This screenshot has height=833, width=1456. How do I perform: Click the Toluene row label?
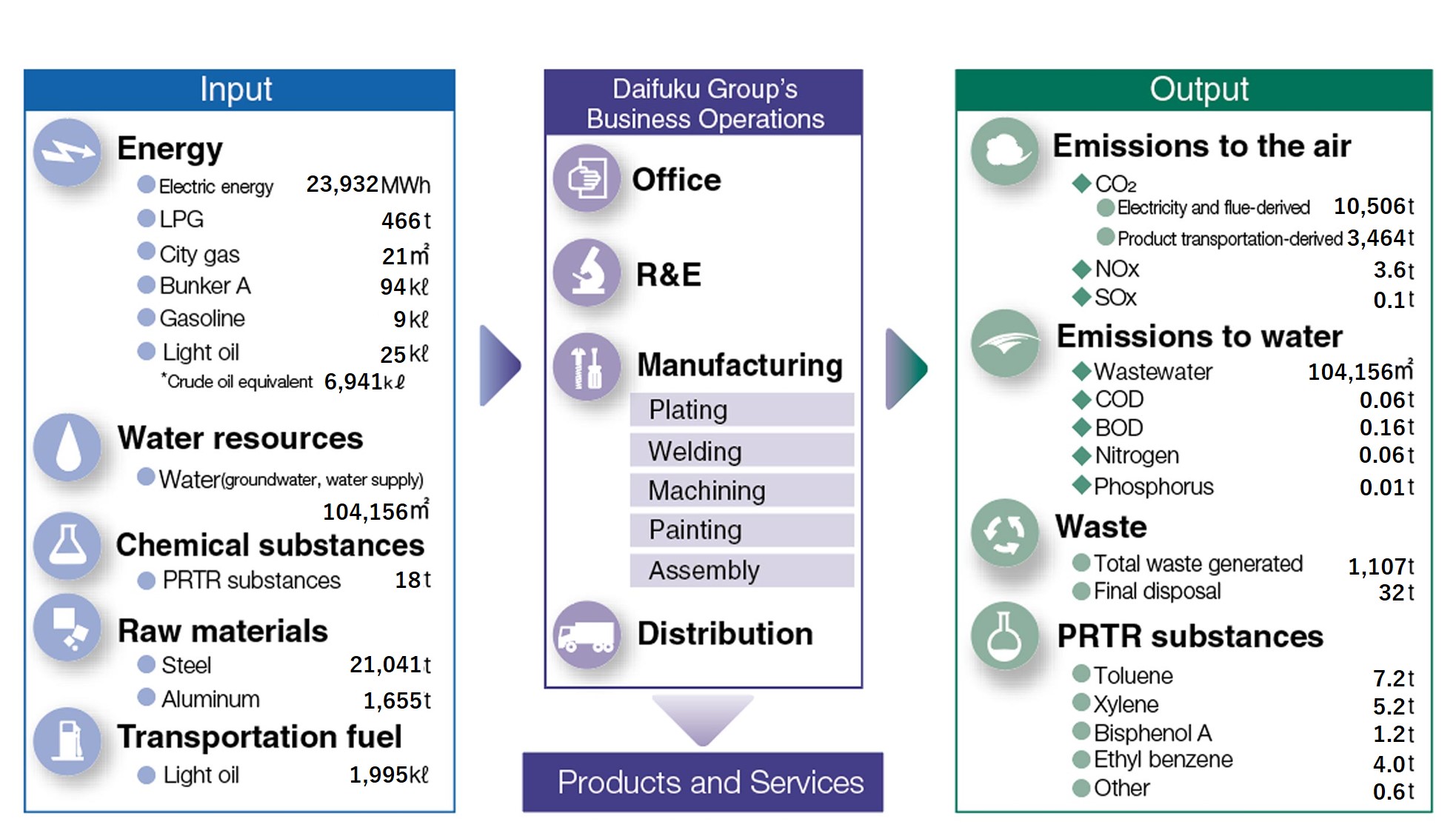[x=1133, y=675]
